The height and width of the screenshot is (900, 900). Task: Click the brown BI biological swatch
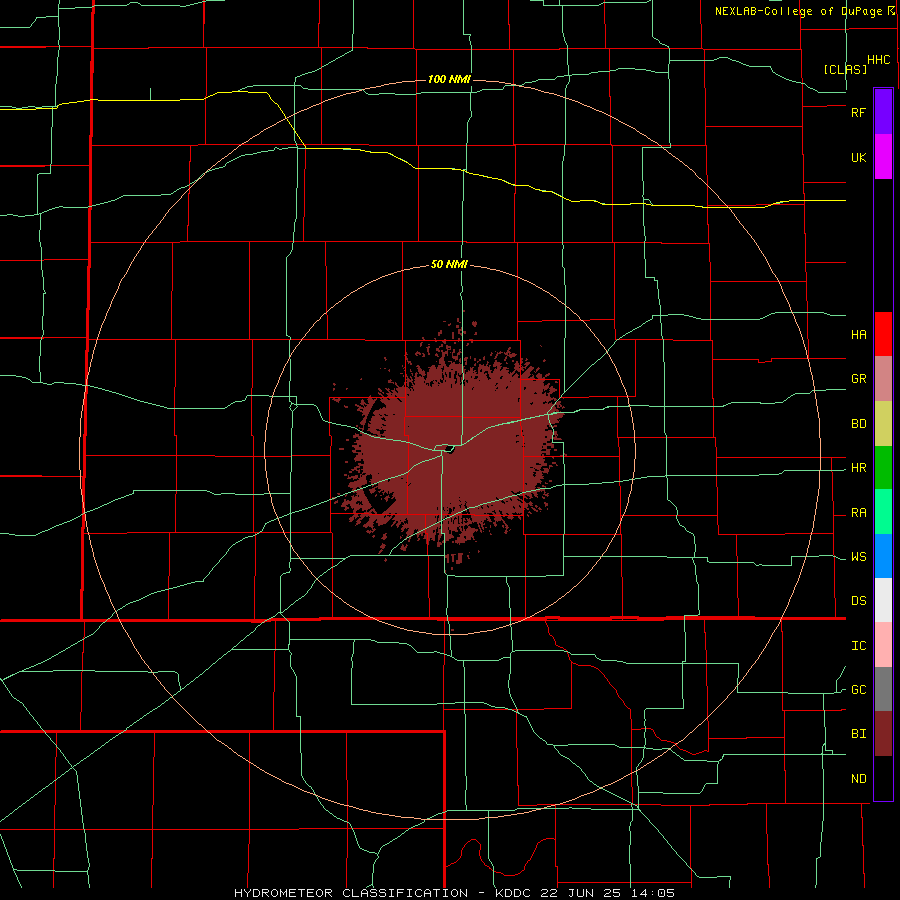(883, 734)
